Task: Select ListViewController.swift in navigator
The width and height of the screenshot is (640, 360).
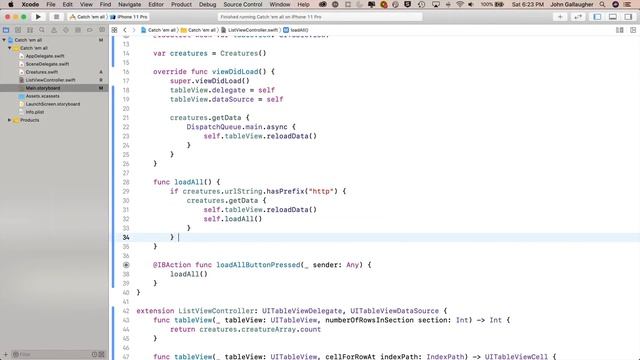Action: (51, 80)
